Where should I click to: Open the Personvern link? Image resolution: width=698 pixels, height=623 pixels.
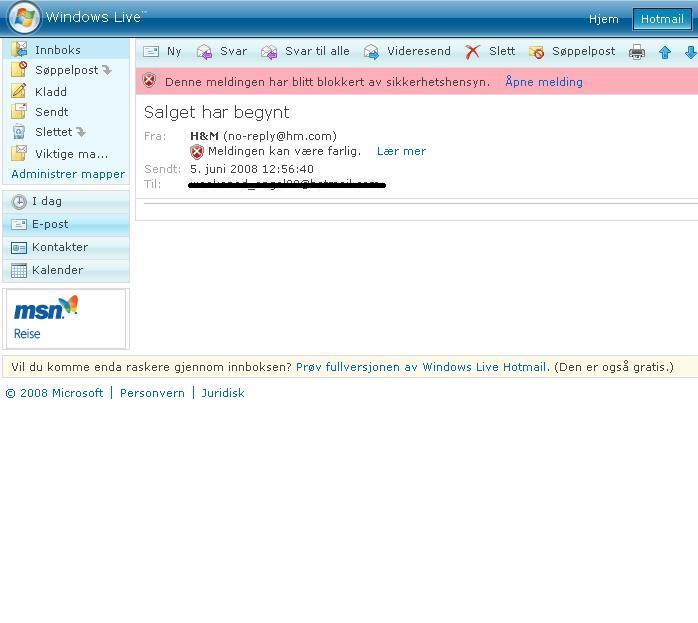point(152,393)
